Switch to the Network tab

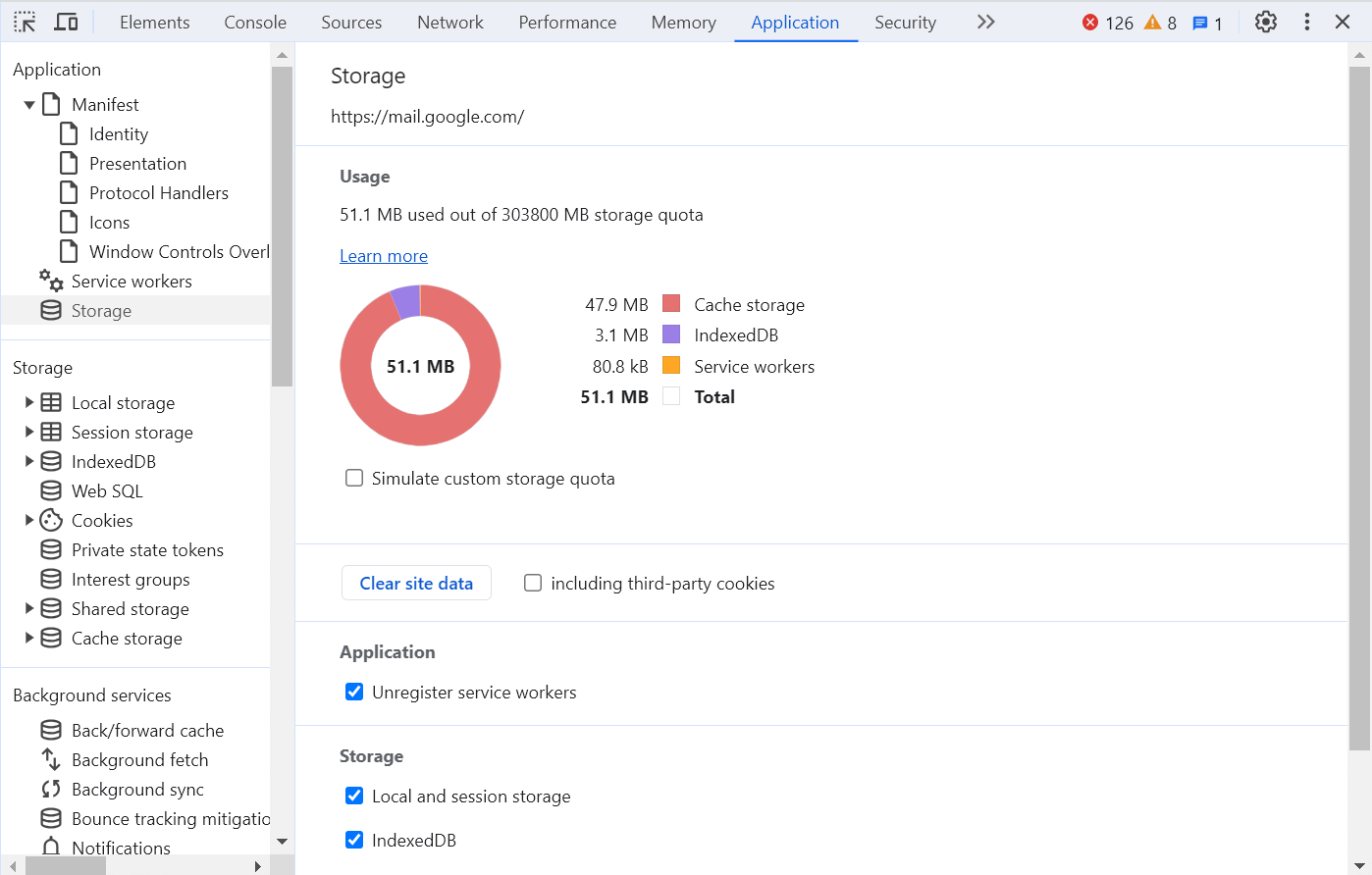pos(449,22)
